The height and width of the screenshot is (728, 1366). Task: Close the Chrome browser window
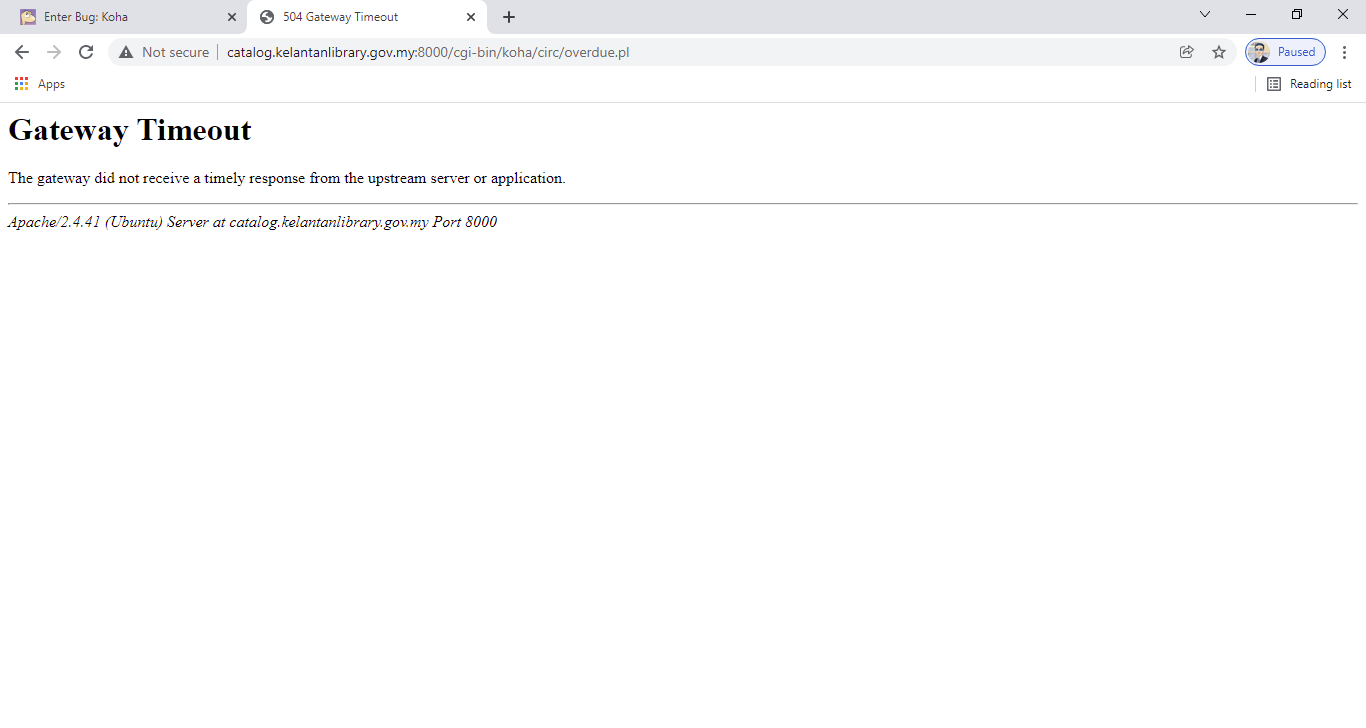[x=1343, y=14]
